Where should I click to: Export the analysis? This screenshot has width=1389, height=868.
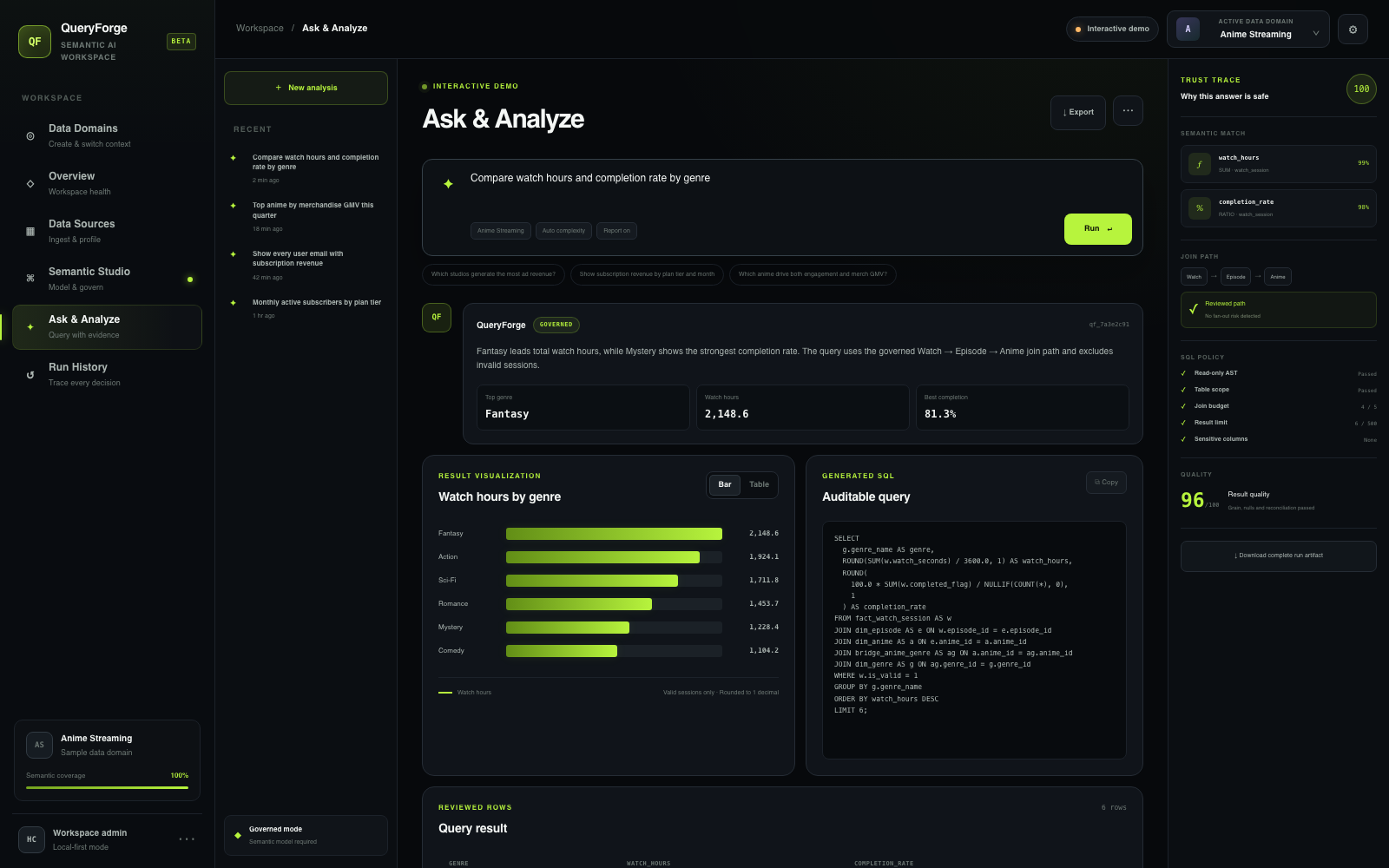(1078, 112)
